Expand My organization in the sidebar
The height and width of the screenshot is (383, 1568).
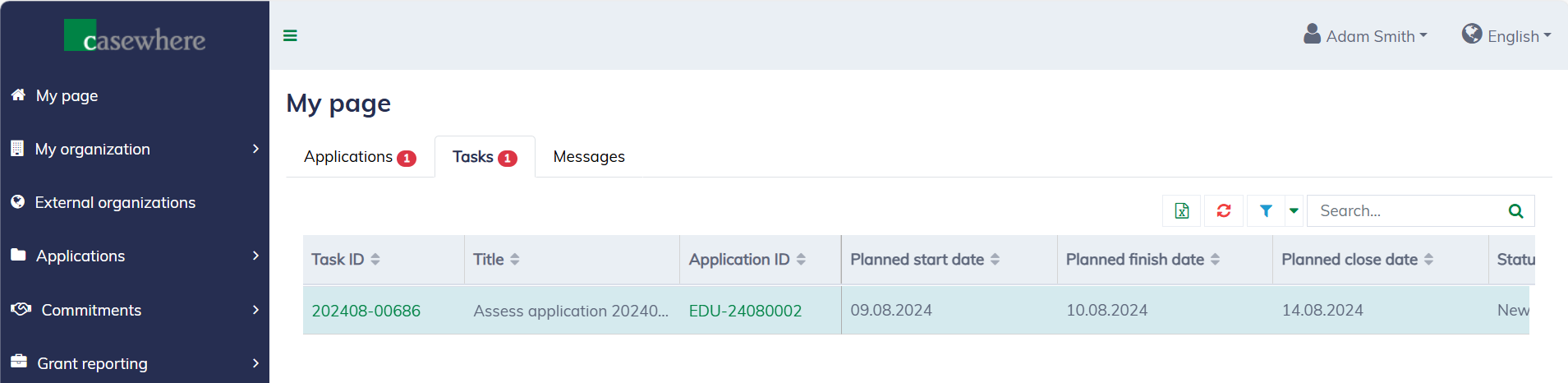pyautogui.click(x=135, y=149)
